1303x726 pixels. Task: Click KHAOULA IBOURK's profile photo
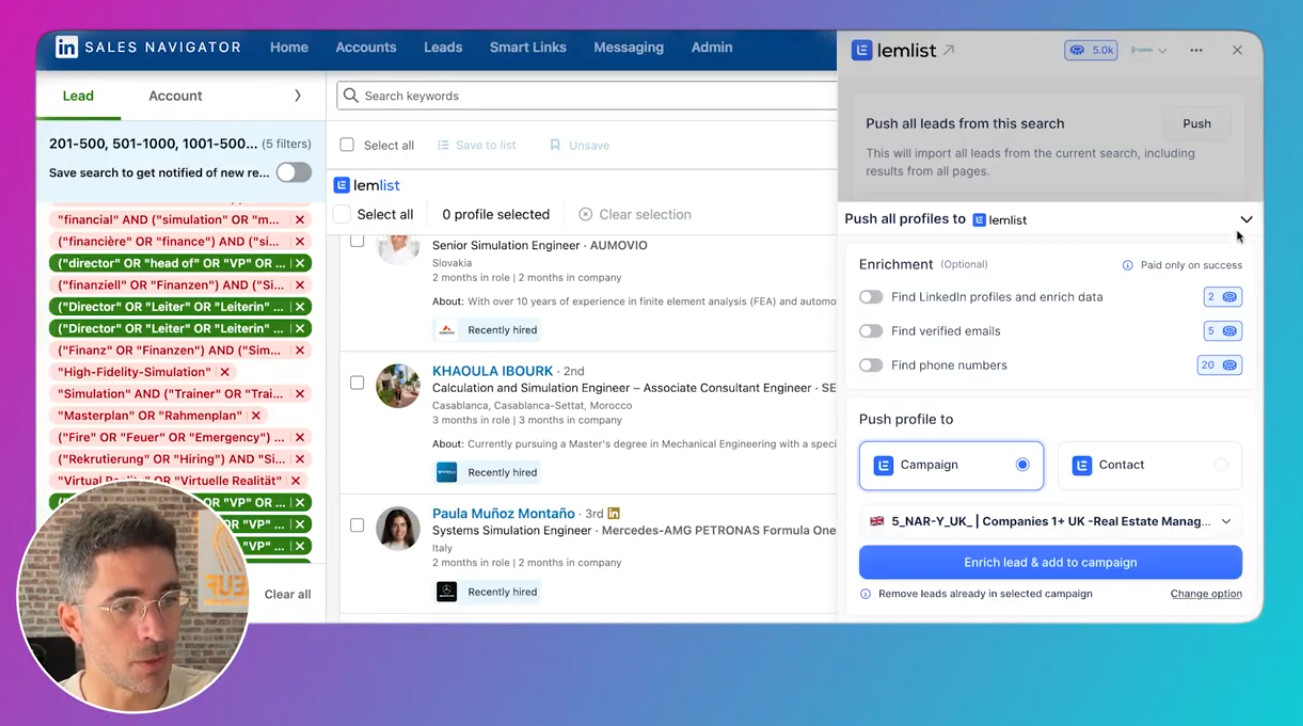click(x=398, y=386)
